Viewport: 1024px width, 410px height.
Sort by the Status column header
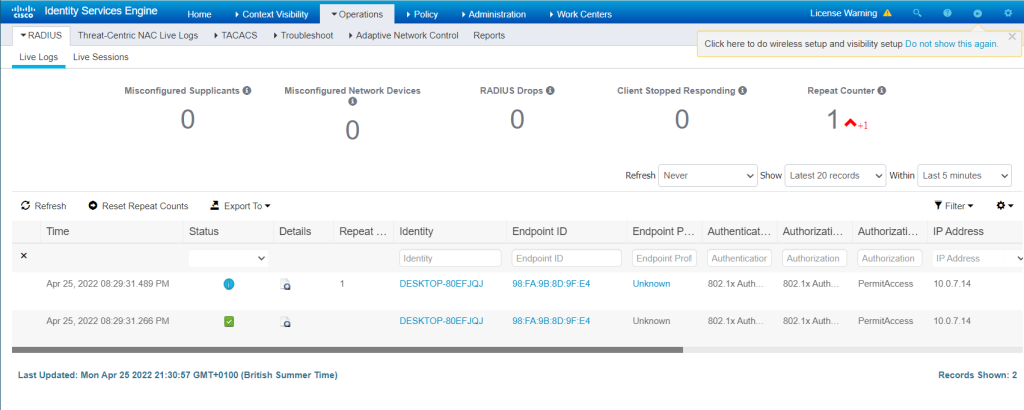[204, 231]
